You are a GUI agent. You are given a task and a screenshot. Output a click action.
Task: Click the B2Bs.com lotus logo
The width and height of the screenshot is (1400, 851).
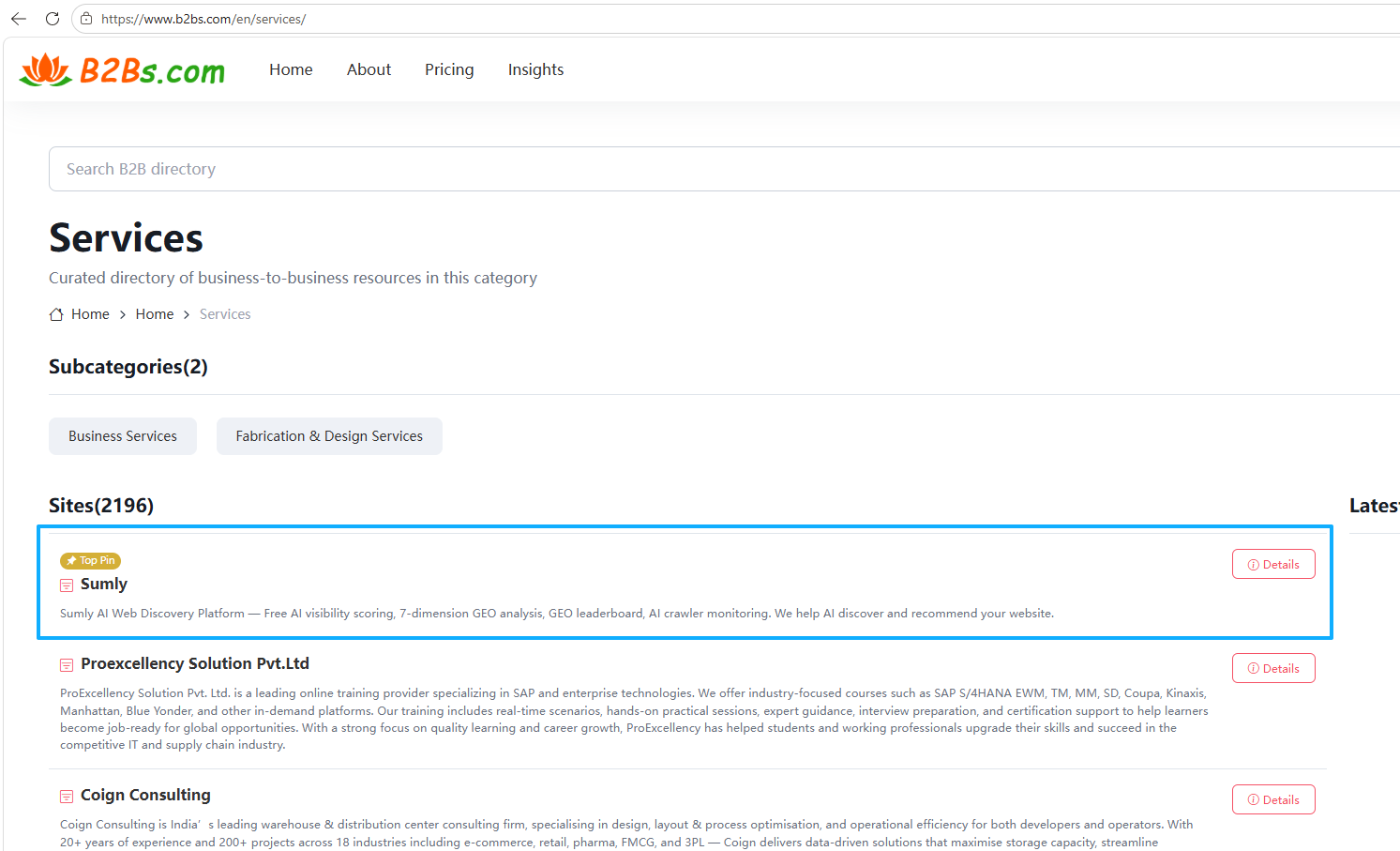point(45,70)
